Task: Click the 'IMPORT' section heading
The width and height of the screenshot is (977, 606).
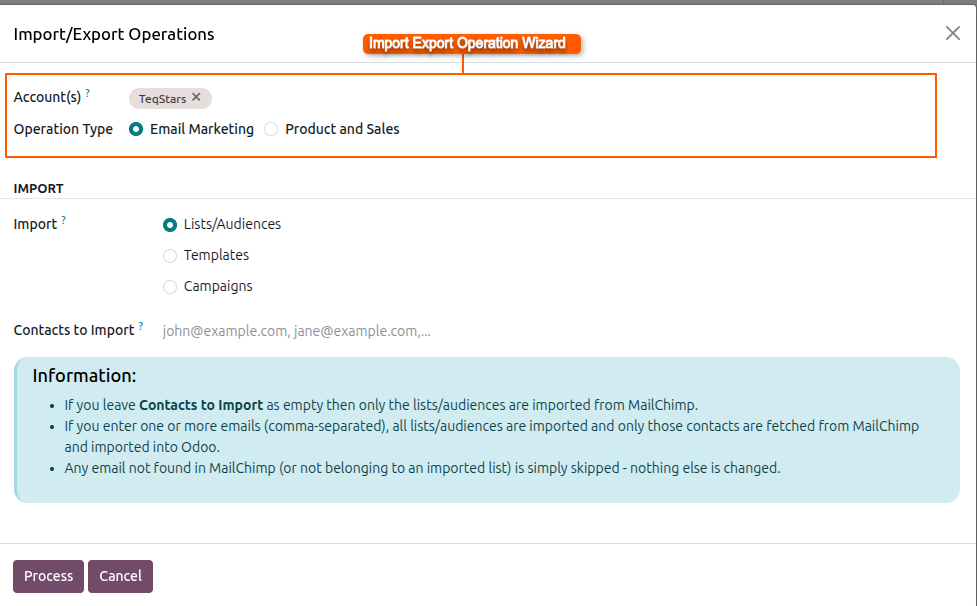Action: coord(39,189)
